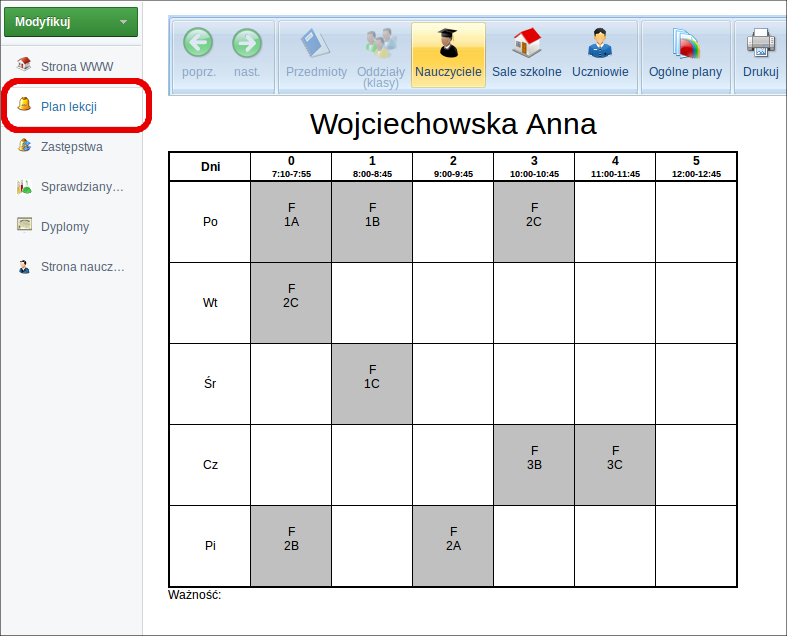Open Strona naucz... in the sidebar
Viewport: 787px width, 636px height.
[x=82, y=267]
